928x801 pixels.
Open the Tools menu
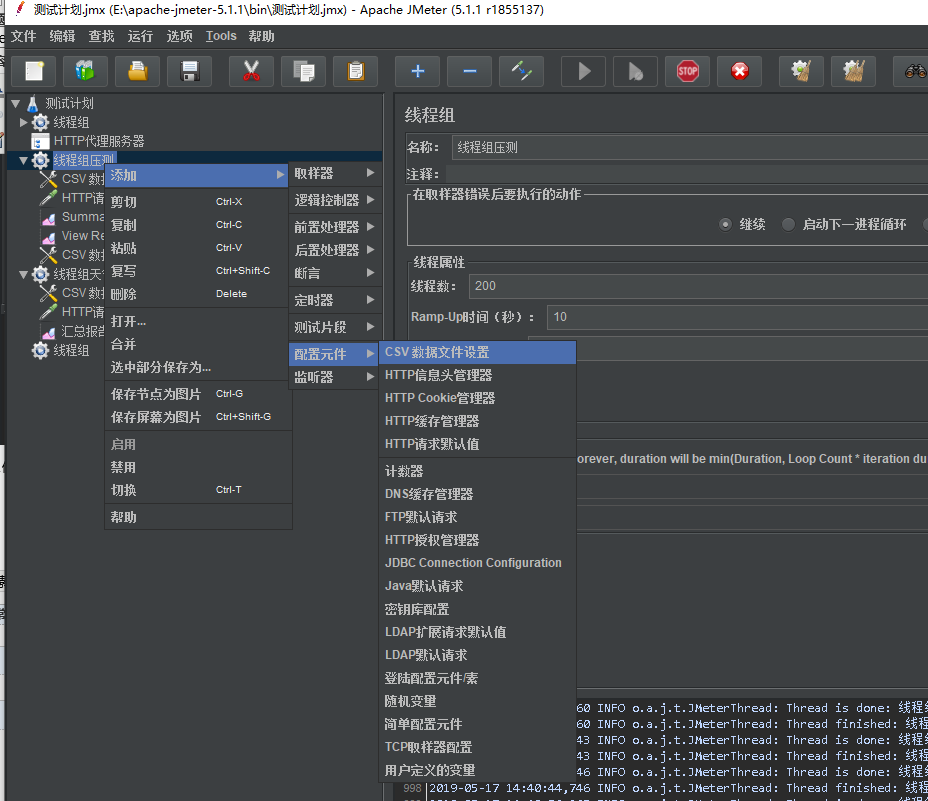[221, 36]
